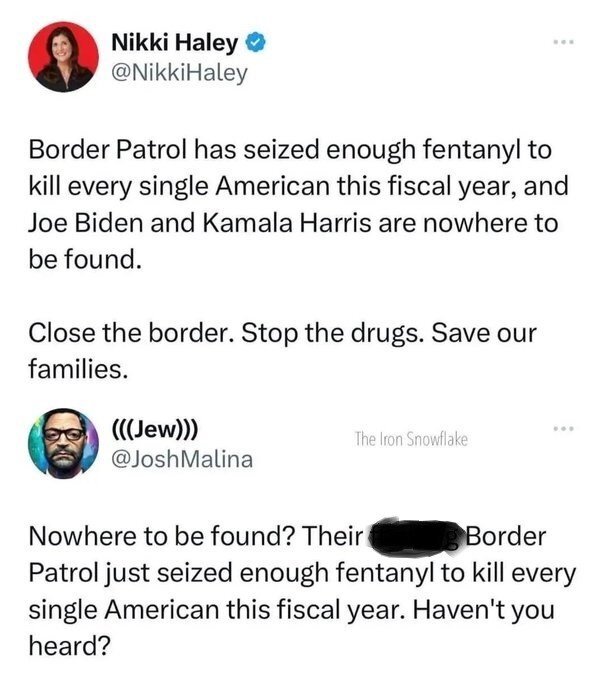
Task: Click the "Stop the drugs." sentence
Action: 333,333
